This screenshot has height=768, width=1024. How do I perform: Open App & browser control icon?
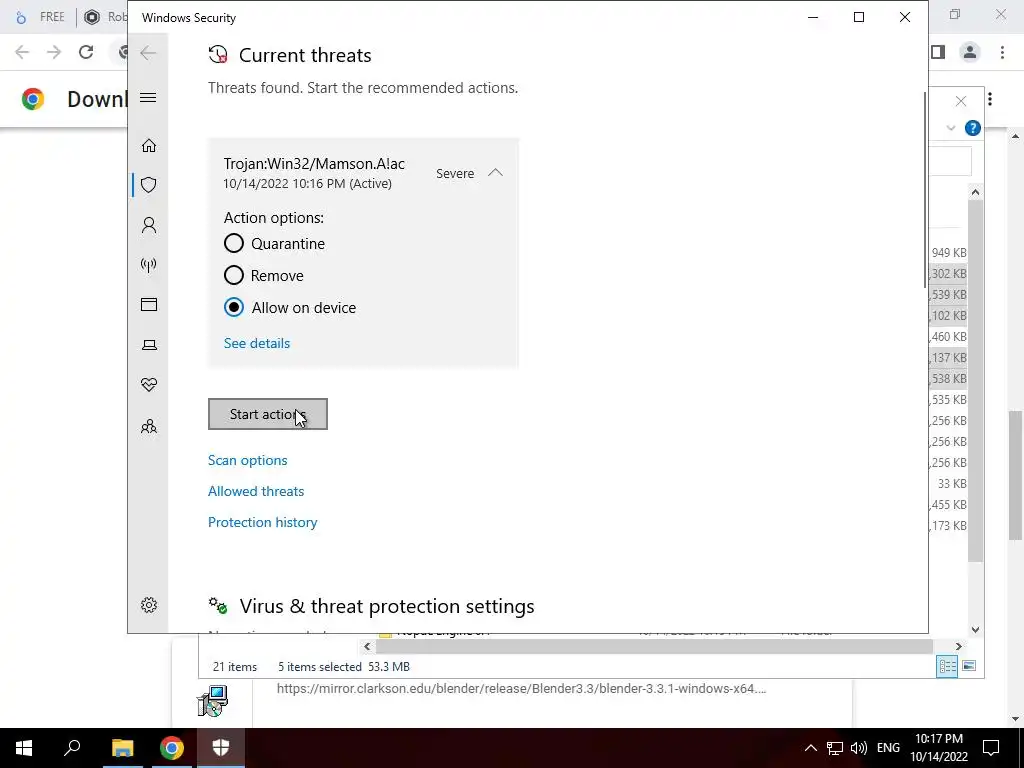[149, 304]
